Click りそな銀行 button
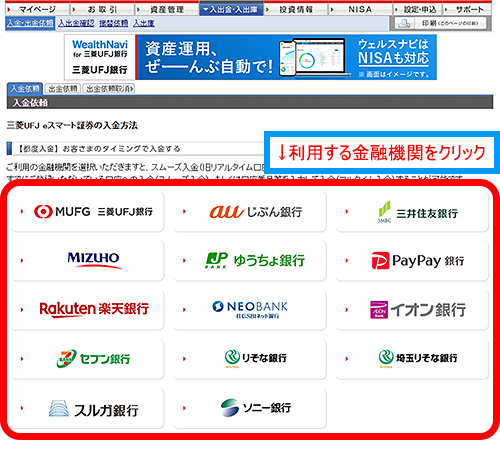Screen dimensions: 500x450 [x=250, y=358]
